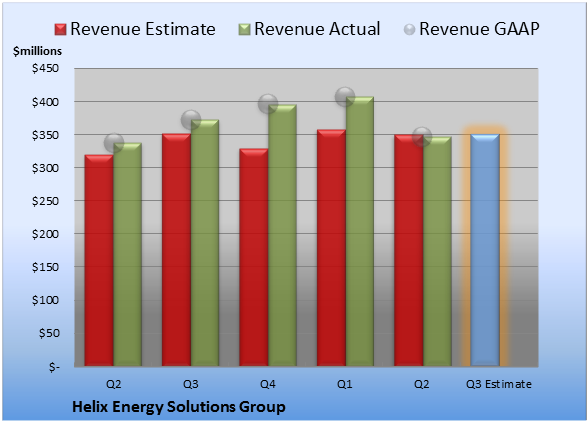Click the '$200' axis value

coord(45,234)
